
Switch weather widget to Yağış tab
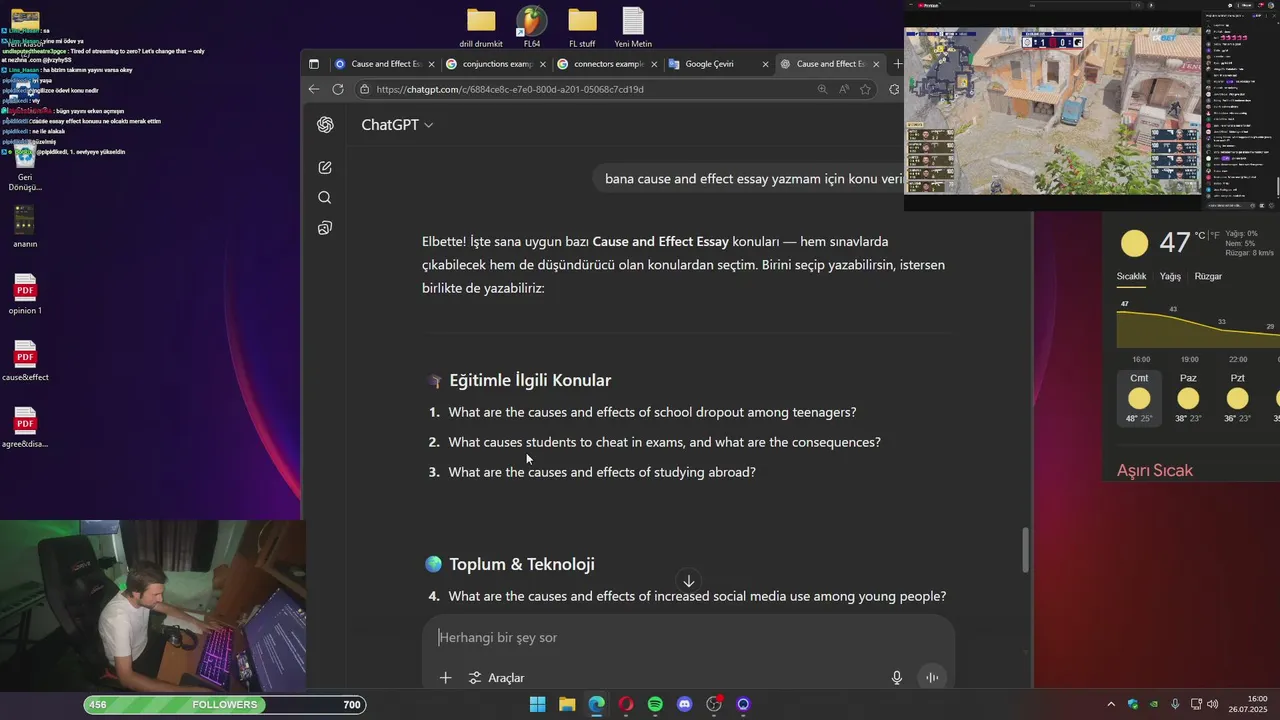(x=1170, y=276)
